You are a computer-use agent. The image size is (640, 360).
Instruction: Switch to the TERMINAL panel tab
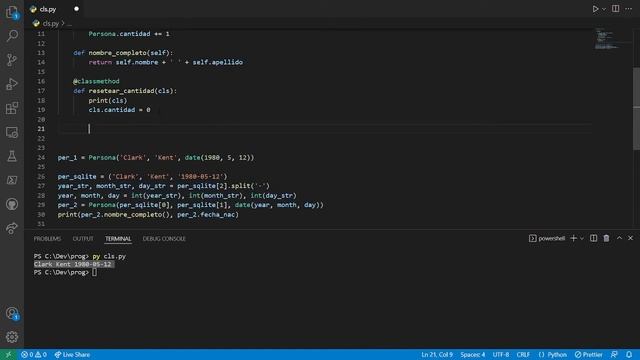tap(118, 239)
